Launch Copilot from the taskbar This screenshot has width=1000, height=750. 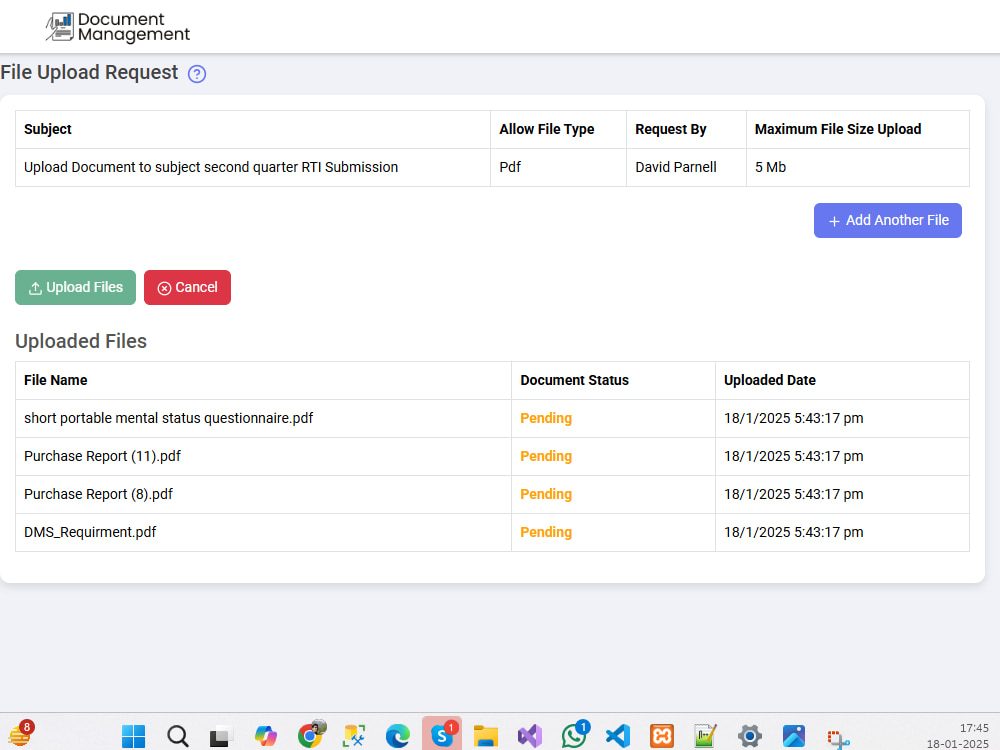(265, 736)
